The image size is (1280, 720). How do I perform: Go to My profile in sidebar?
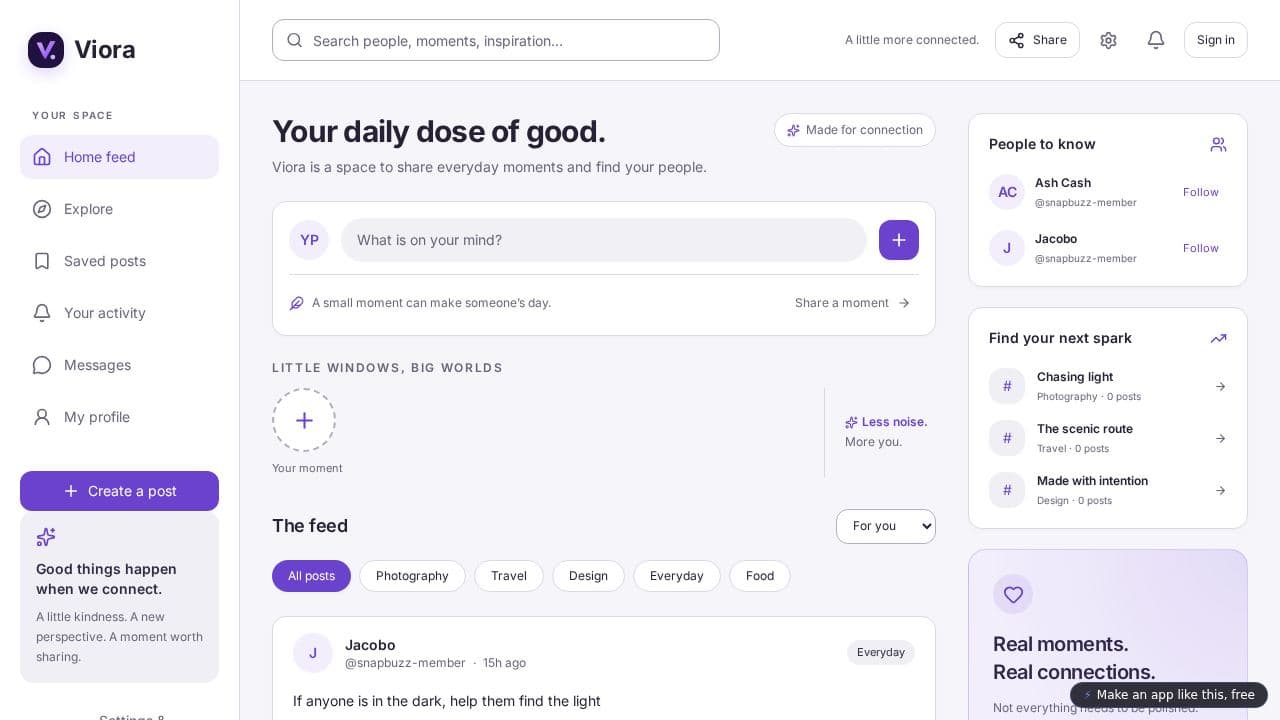[119, 417]
